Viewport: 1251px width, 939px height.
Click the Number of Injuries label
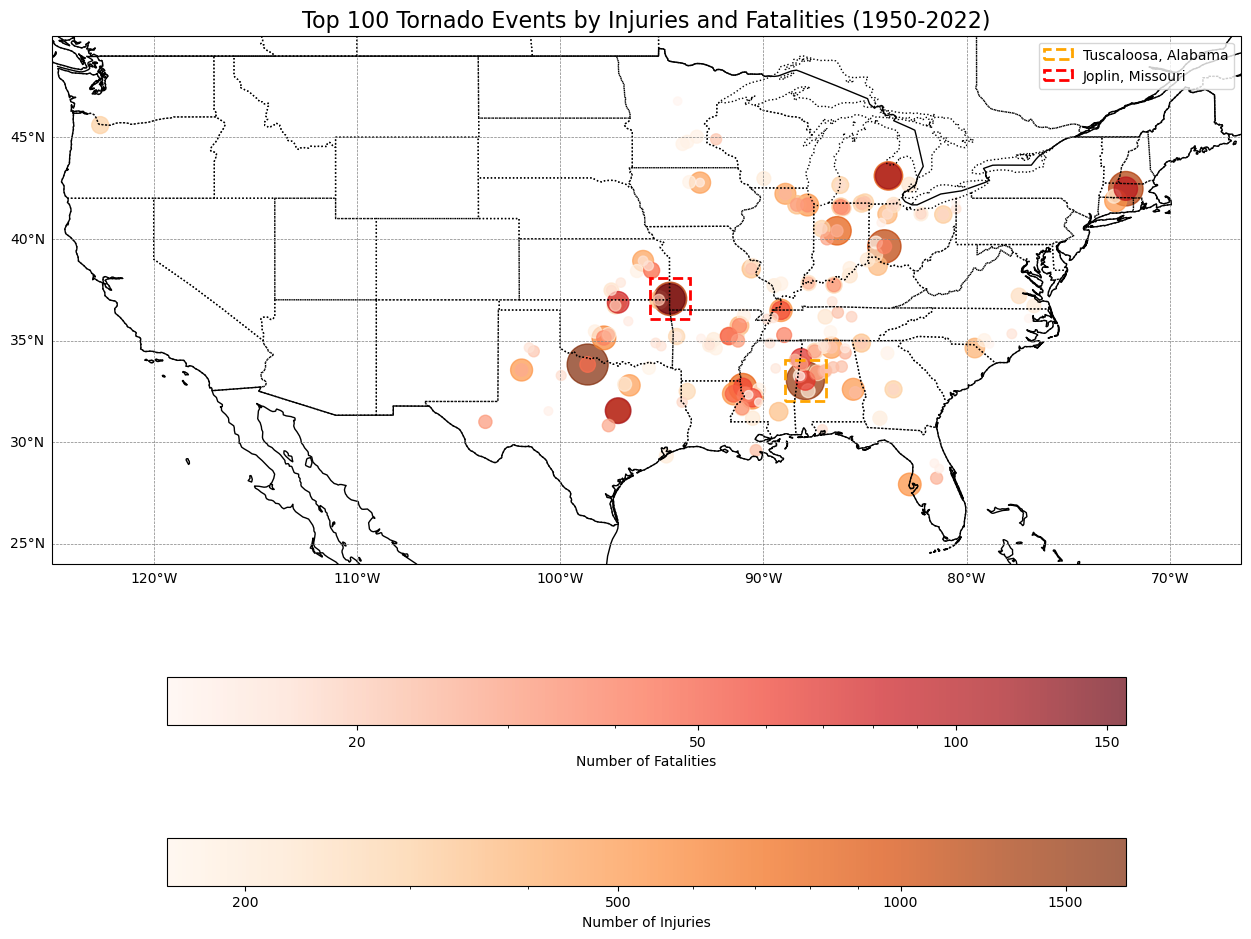646,922
